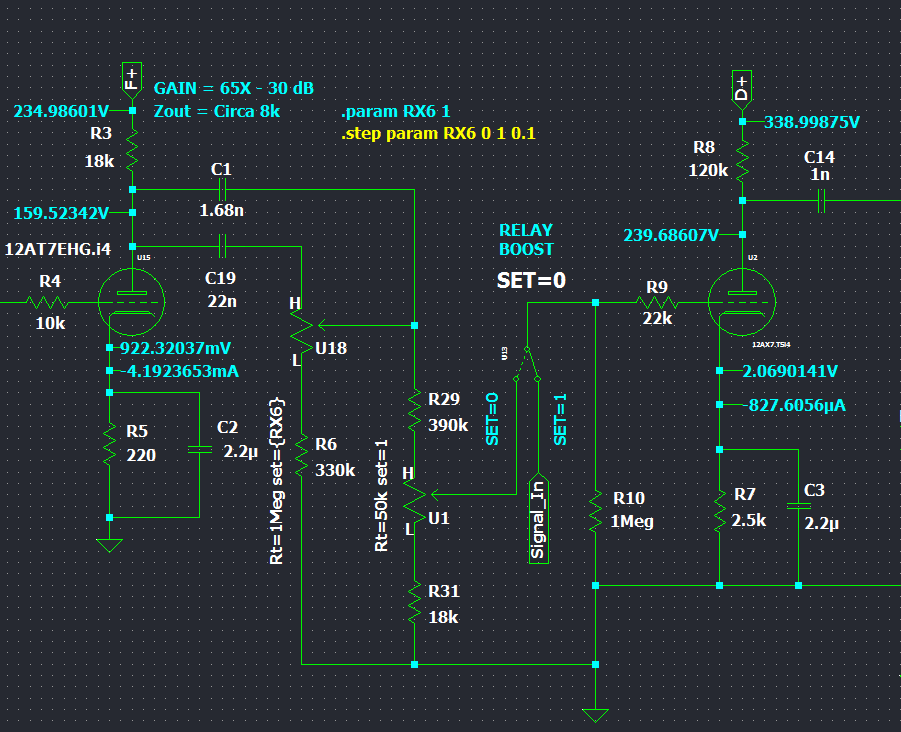The image size is (901, 732).
Task: Select the 12AX7 triode tube U2
Action: [742, 300]
